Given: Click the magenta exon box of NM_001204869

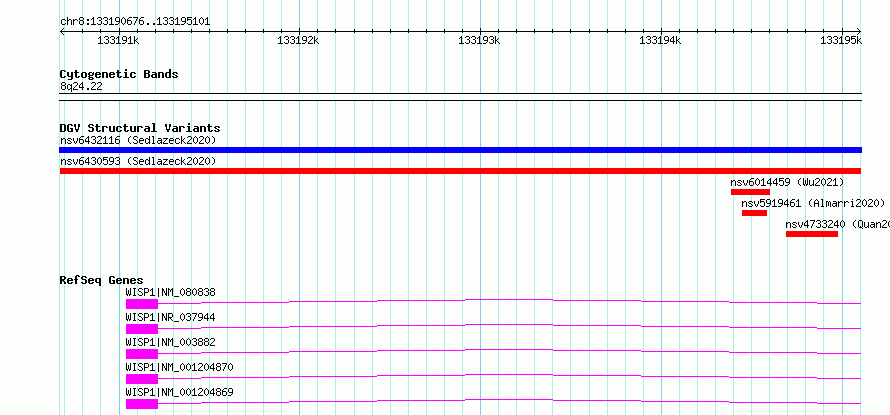Looking at the screenshot, I should pos(142,404).
